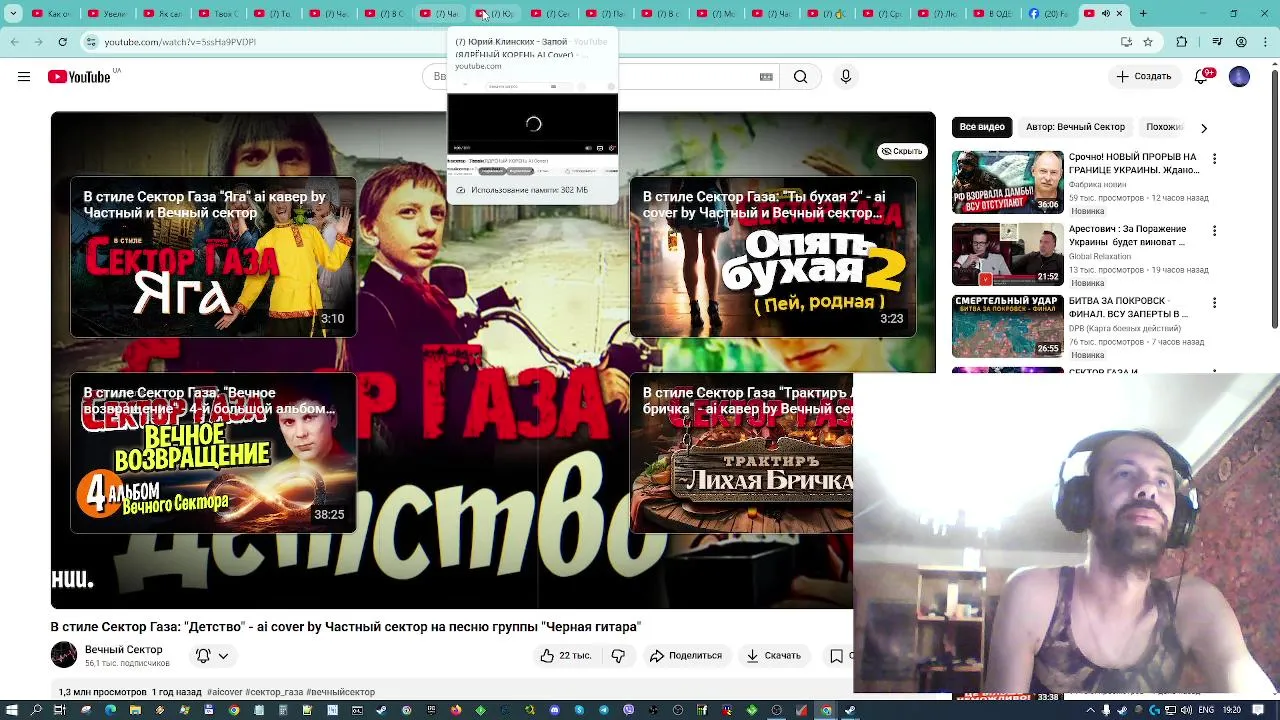Open browser extensions puzzle icon
The width and height of the screenshot is (1280, 720).
pyautogui.click(x=1182, y=42)
